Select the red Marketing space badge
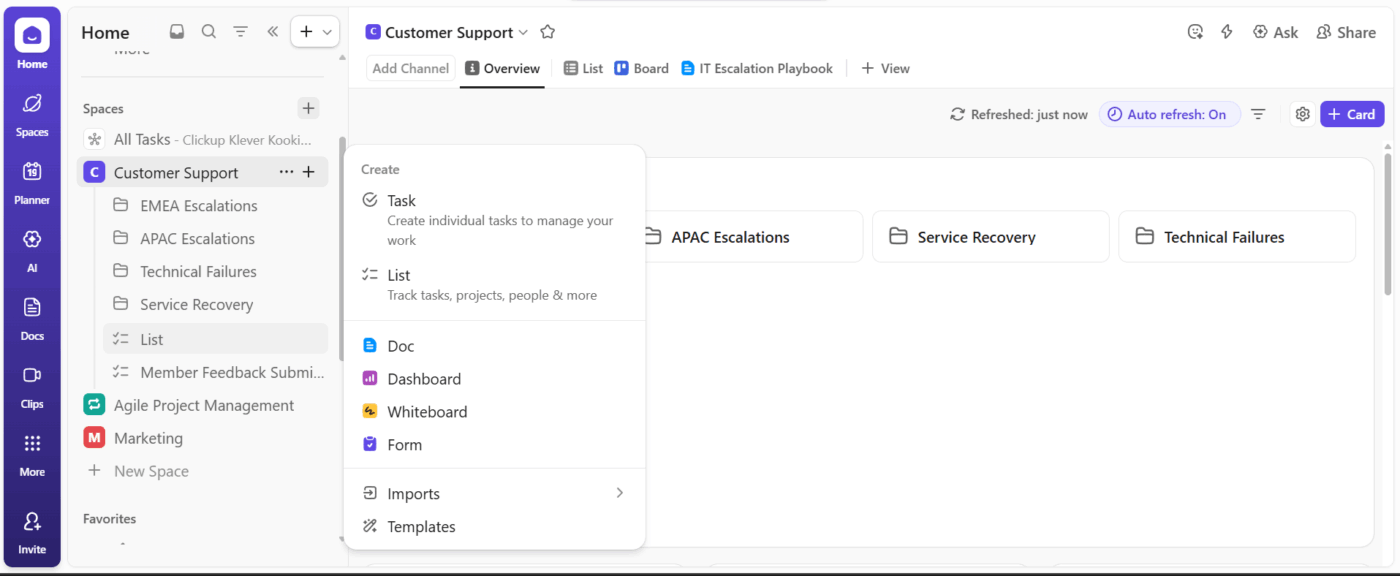This screenshot has height=576, width=1400. click(x=93, y=437)
